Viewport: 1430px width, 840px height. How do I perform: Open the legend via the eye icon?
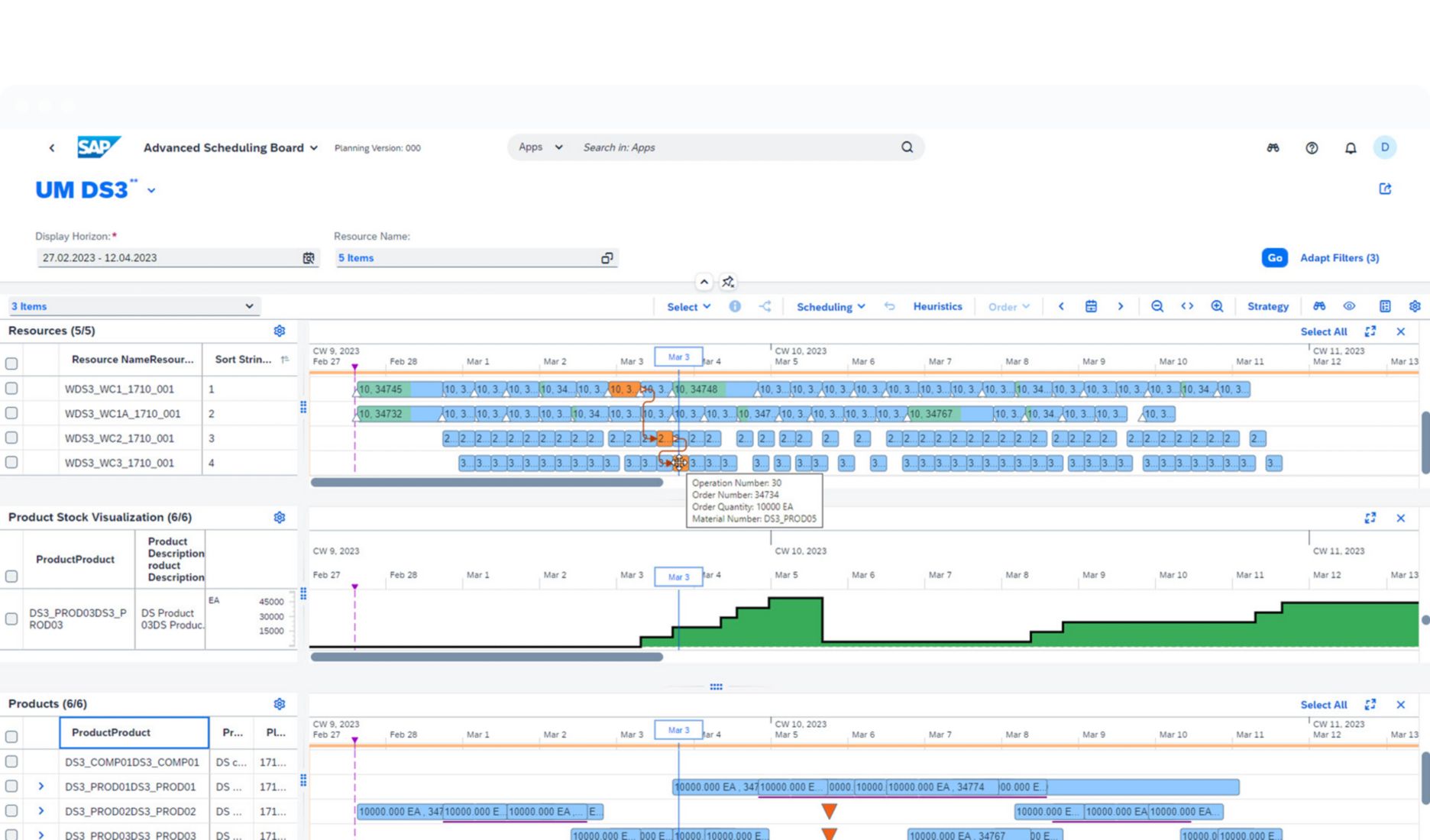click(1349, 306)
